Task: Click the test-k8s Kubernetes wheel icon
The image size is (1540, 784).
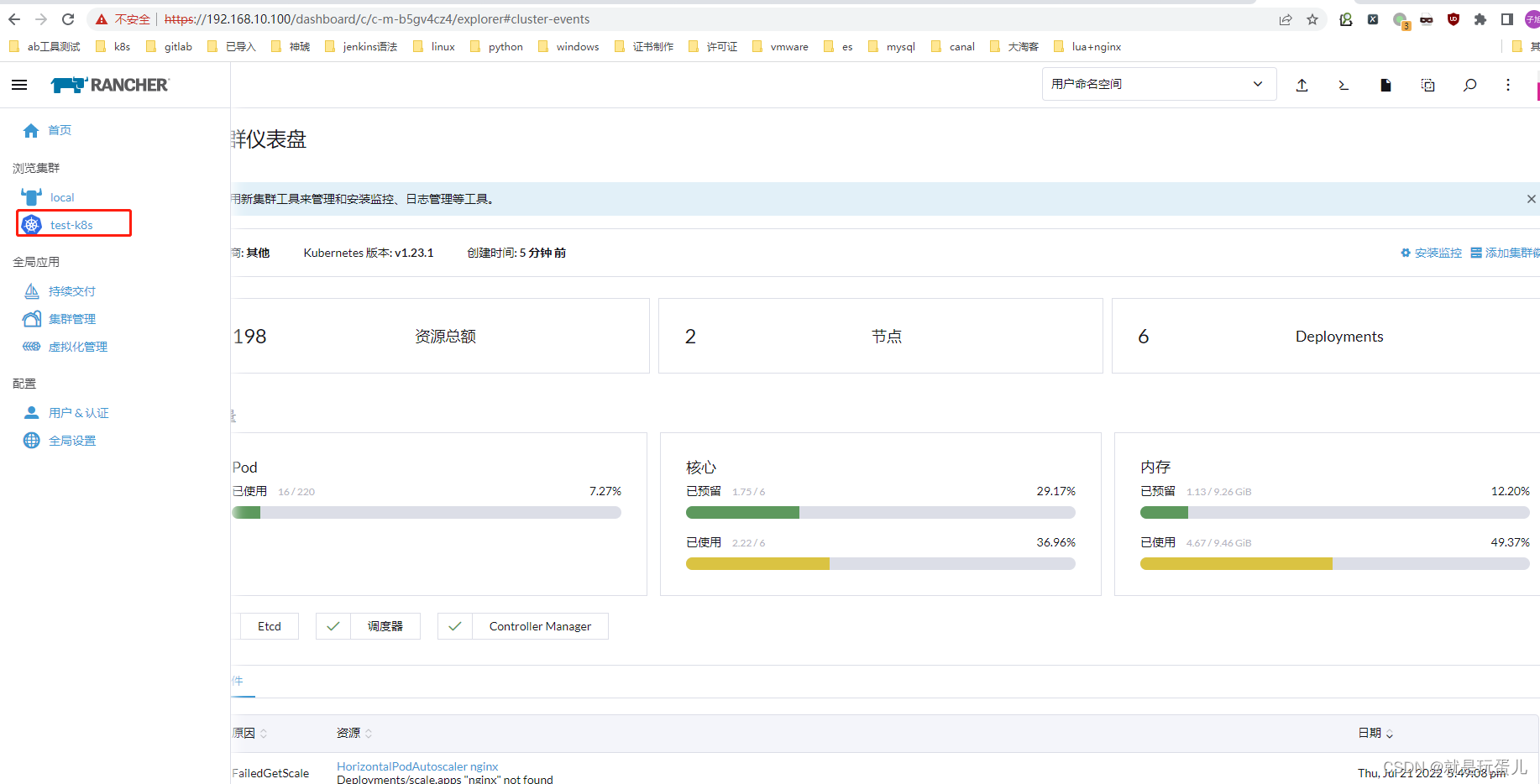Action: (x=31, y=225)
